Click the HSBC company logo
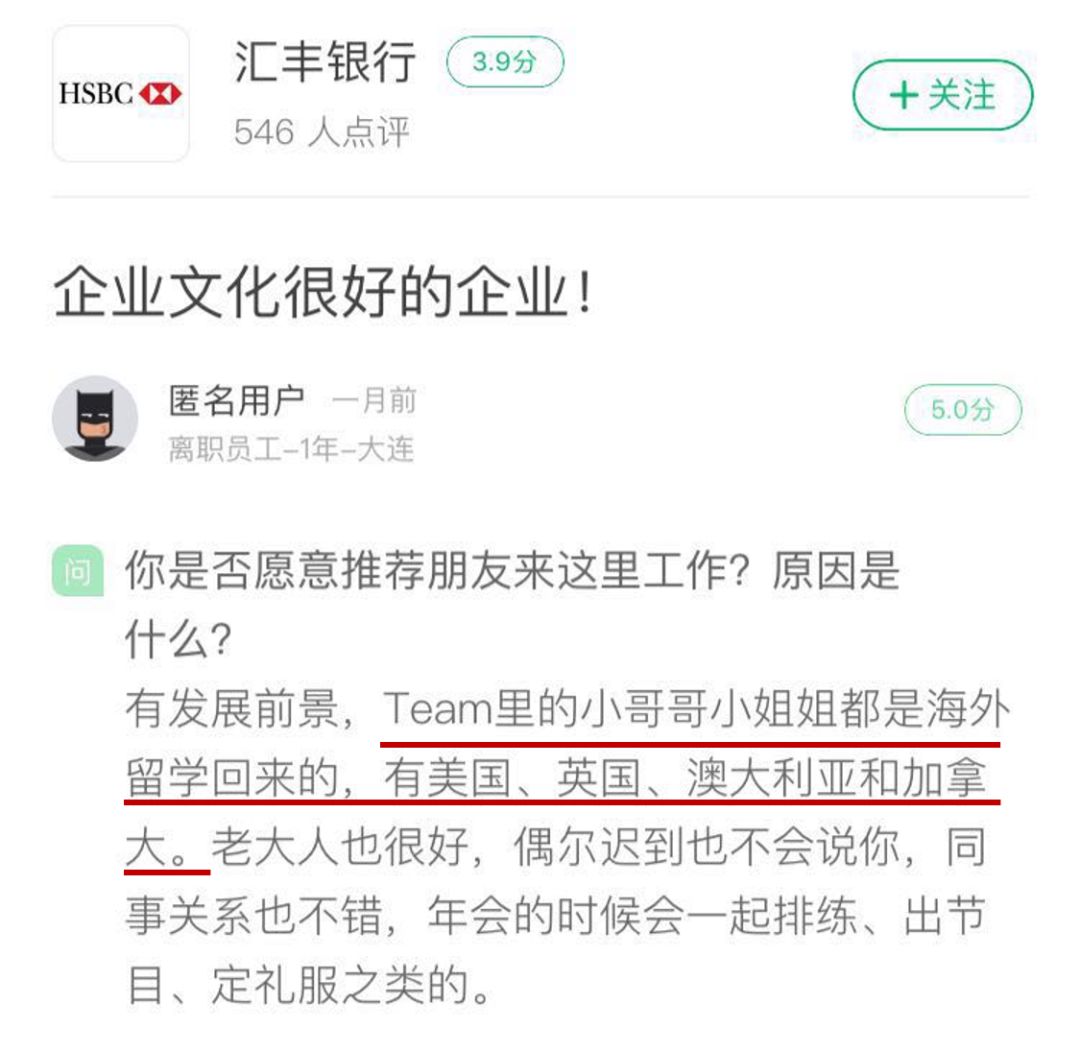Screen dimensions: 1080x1052 tap(121, 94)
